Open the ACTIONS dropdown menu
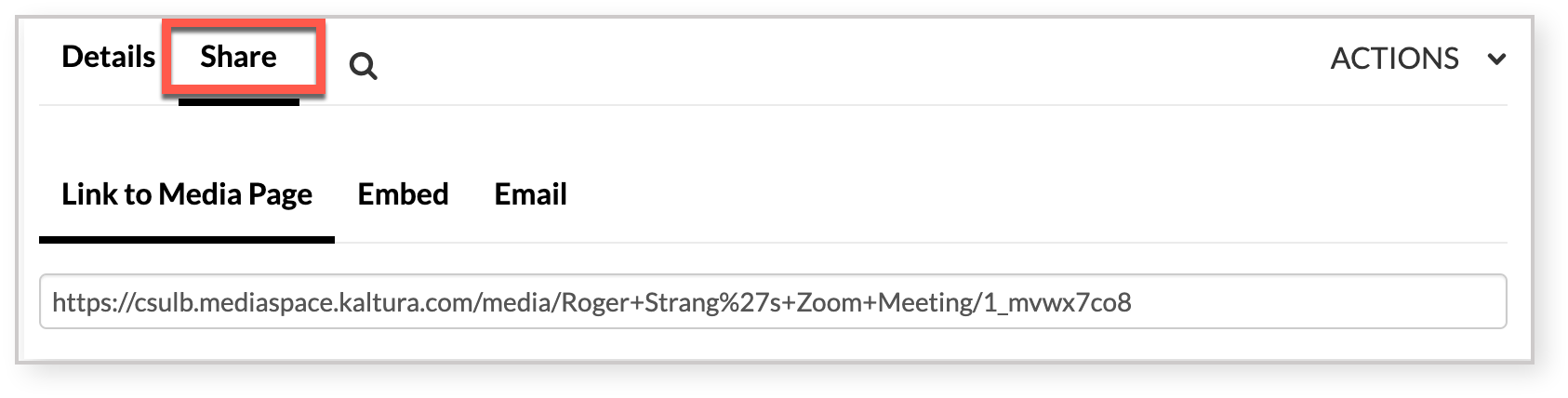Image resolution: width=1568 pixels, height=398 pixels. [x=1418, y=59]
